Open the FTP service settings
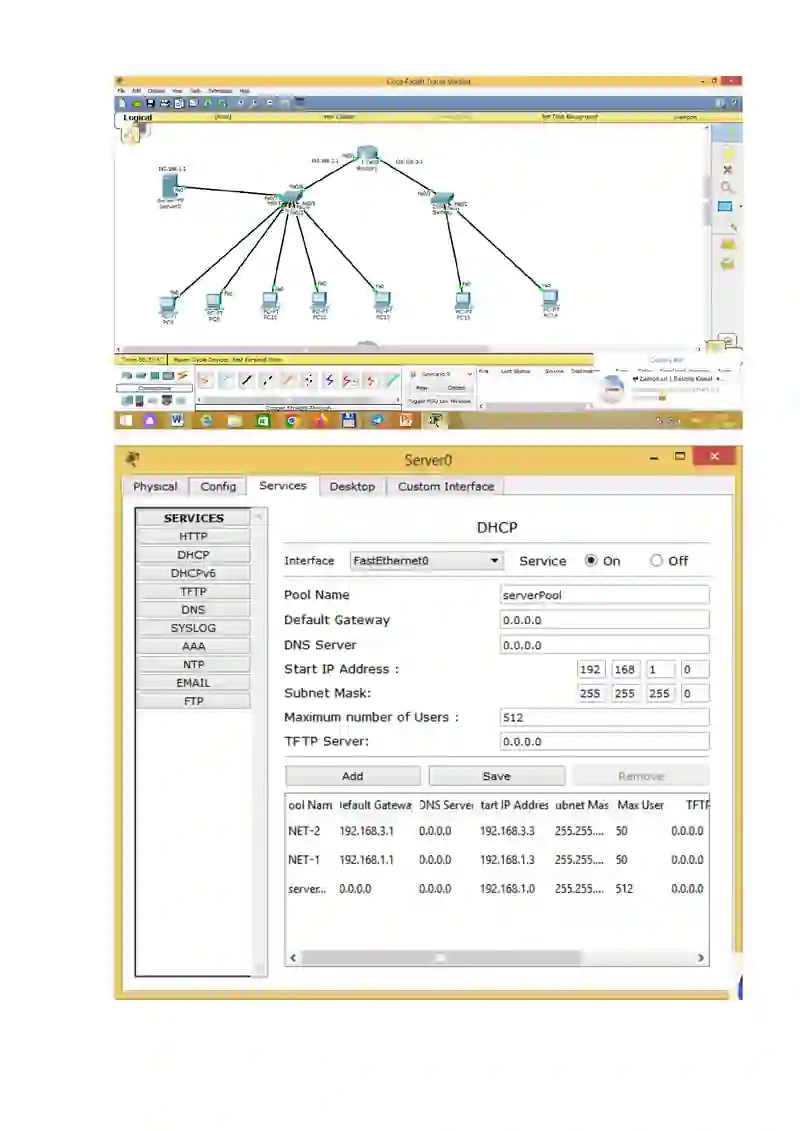800x1131 pixels. [193, 701]
